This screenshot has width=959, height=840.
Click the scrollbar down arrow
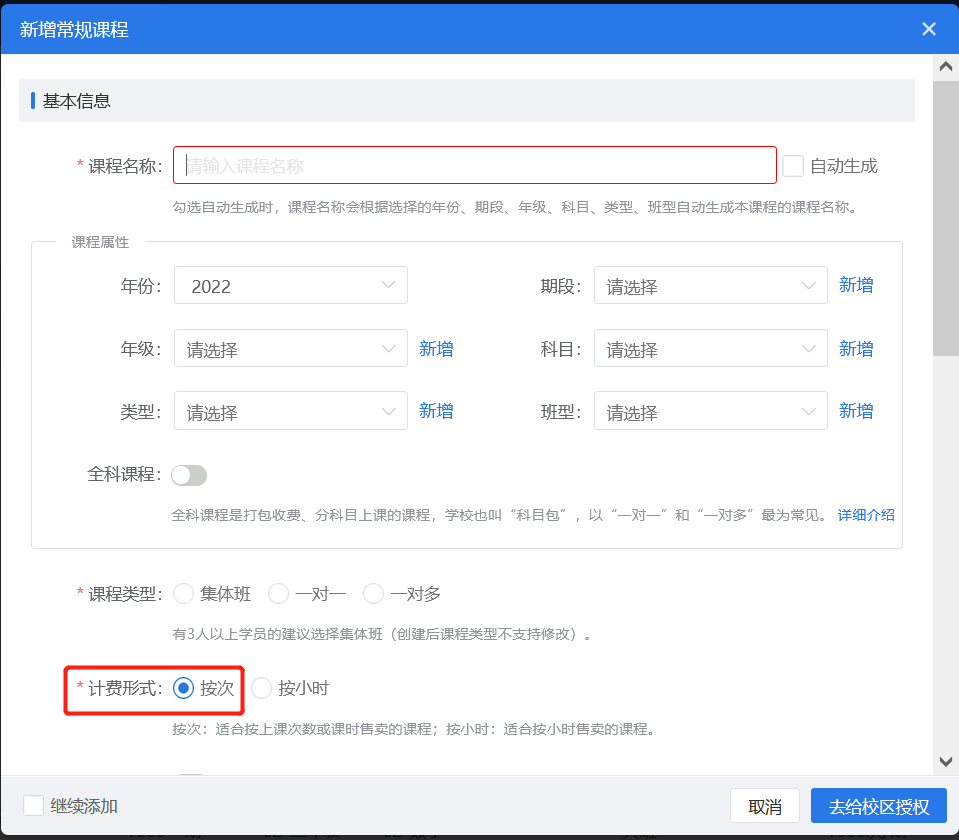946,762
